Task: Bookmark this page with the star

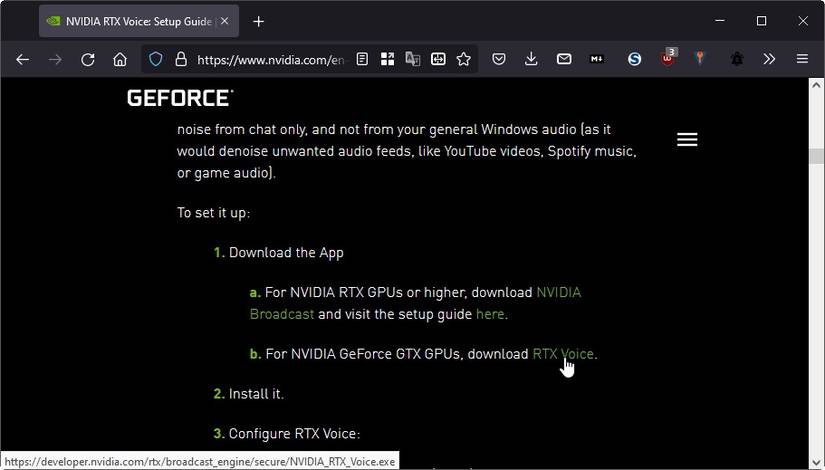Action: pyautogui.click(x=464, y=59)
